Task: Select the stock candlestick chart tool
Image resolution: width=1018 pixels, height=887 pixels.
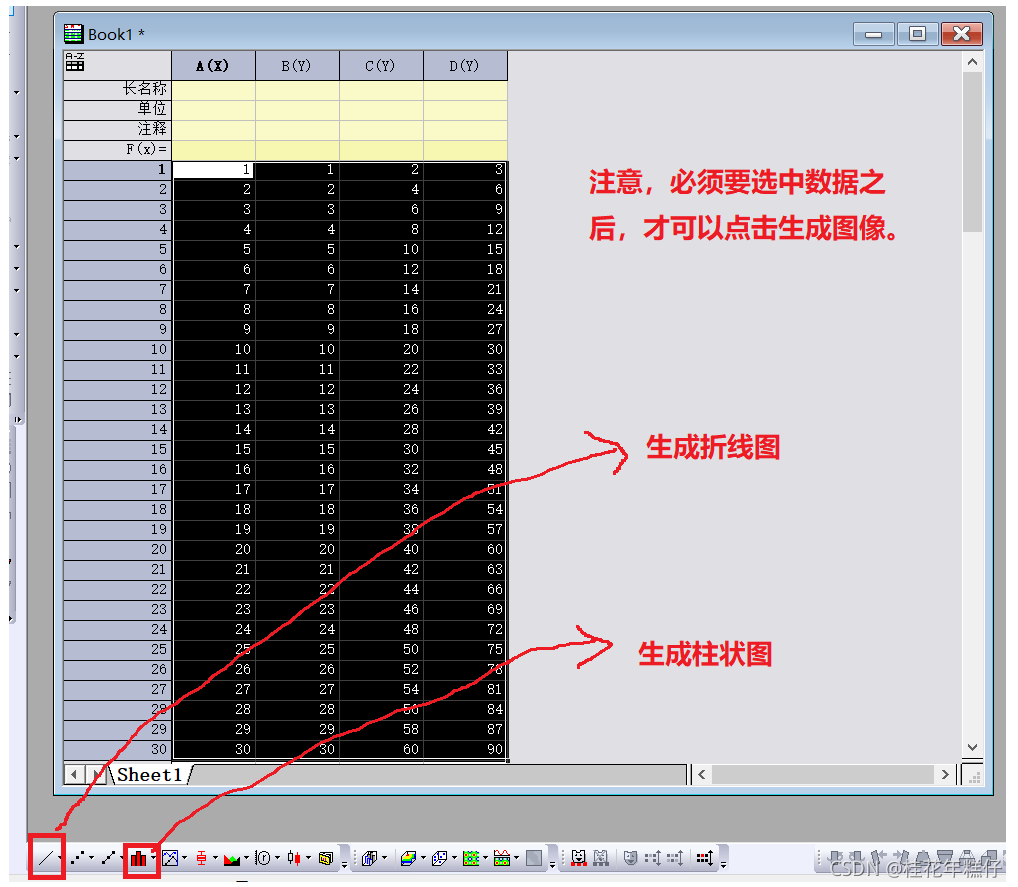Action: coord(293,858)
